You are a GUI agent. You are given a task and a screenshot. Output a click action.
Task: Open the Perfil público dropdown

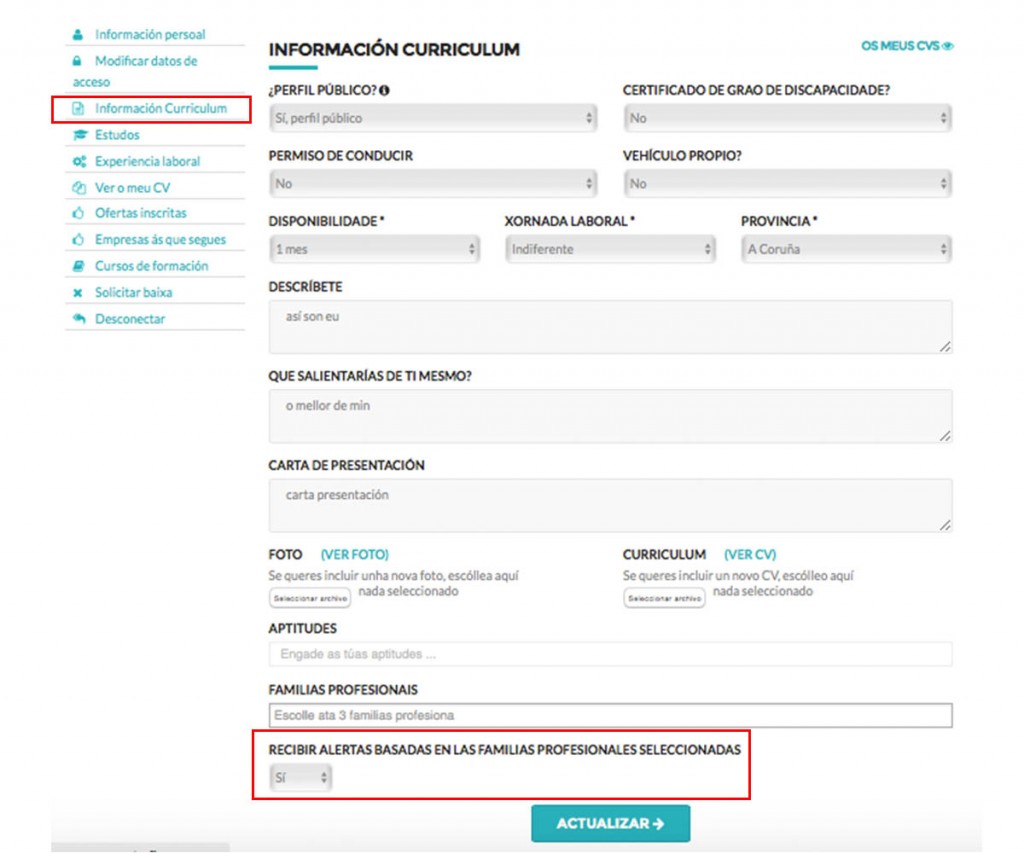[433, 118]
